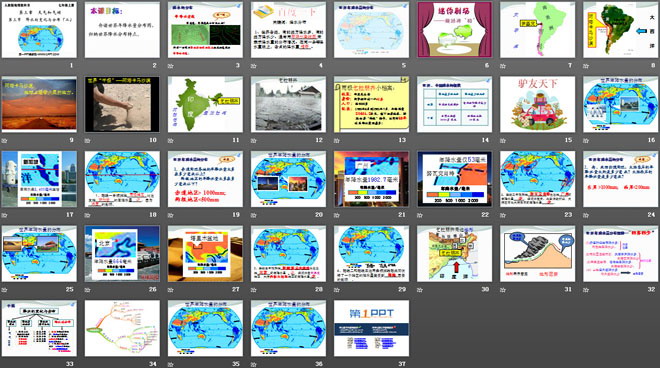660x368 pixels.
Task: Select slide 27 Tarim Basin thumbnail
Action: pos(205,254)
